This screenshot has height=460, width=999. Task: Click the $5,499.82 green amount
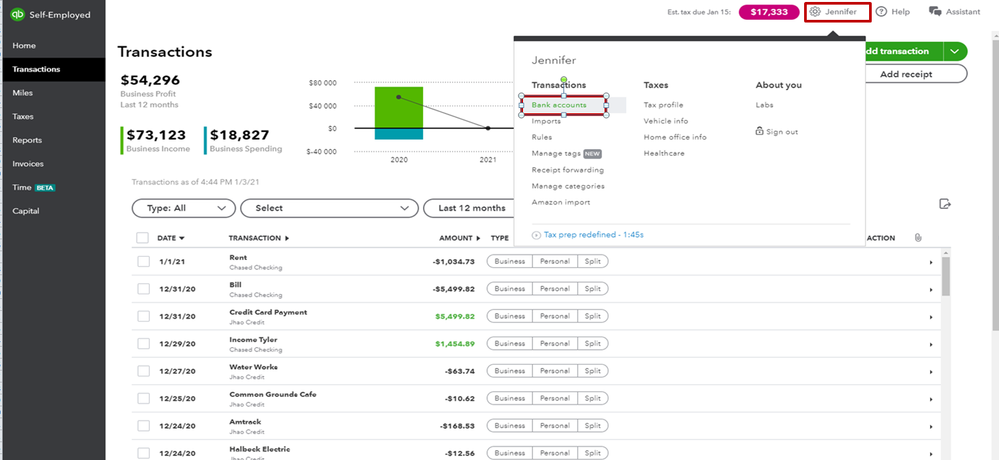[x=455, y=317]
